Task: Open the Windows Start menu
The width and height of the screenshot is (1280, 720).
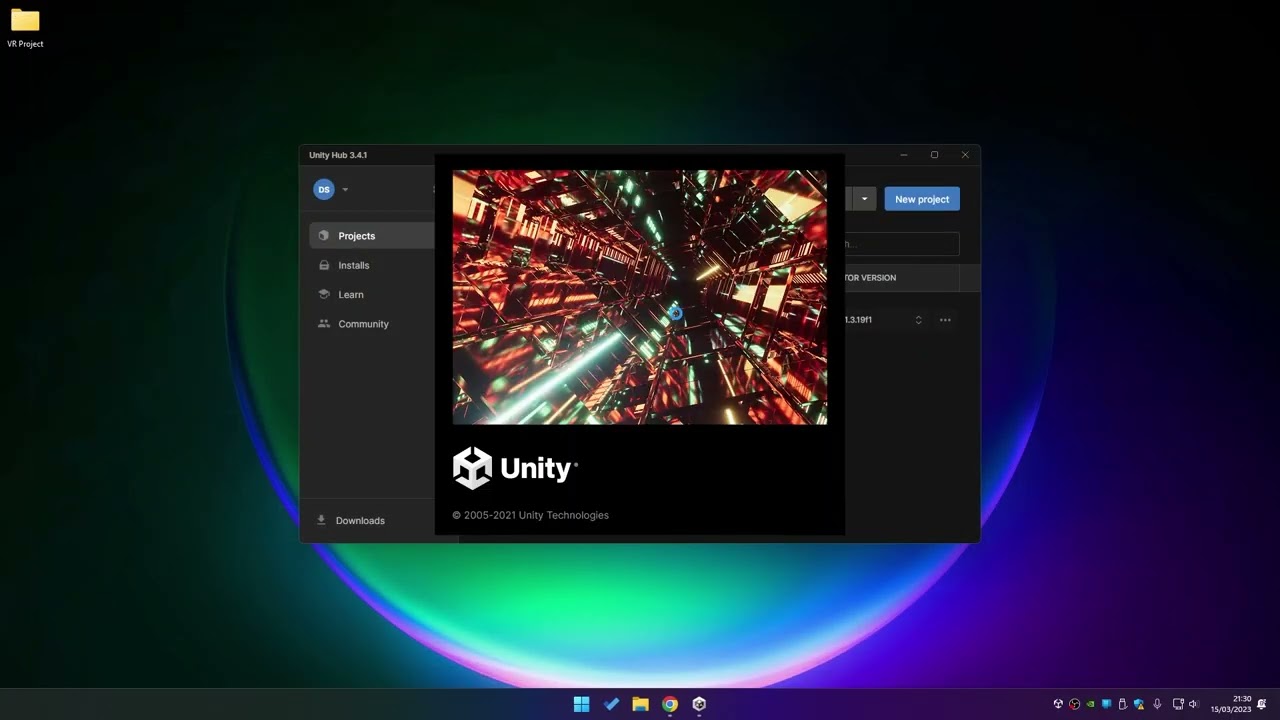Action: 581,704
